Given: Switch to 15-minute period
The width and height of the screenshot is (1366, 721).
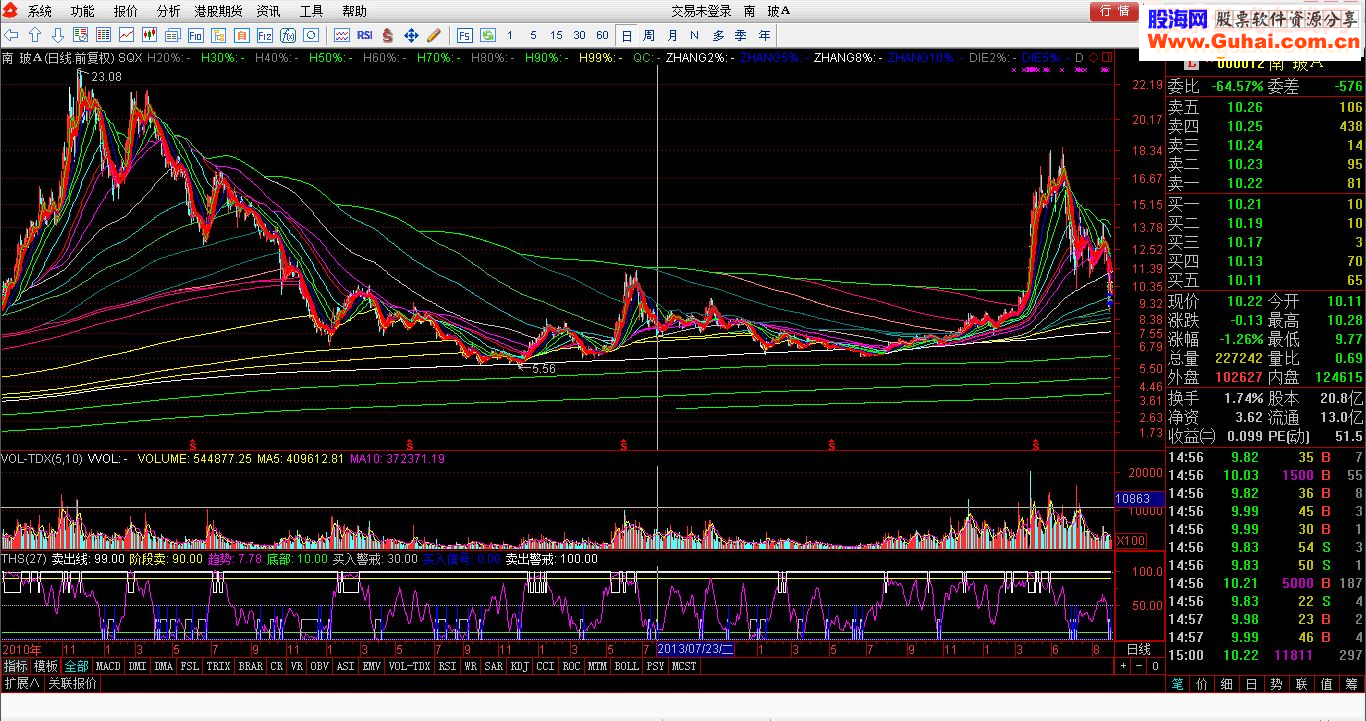Looking at the screenshot, I should [556, 35].
